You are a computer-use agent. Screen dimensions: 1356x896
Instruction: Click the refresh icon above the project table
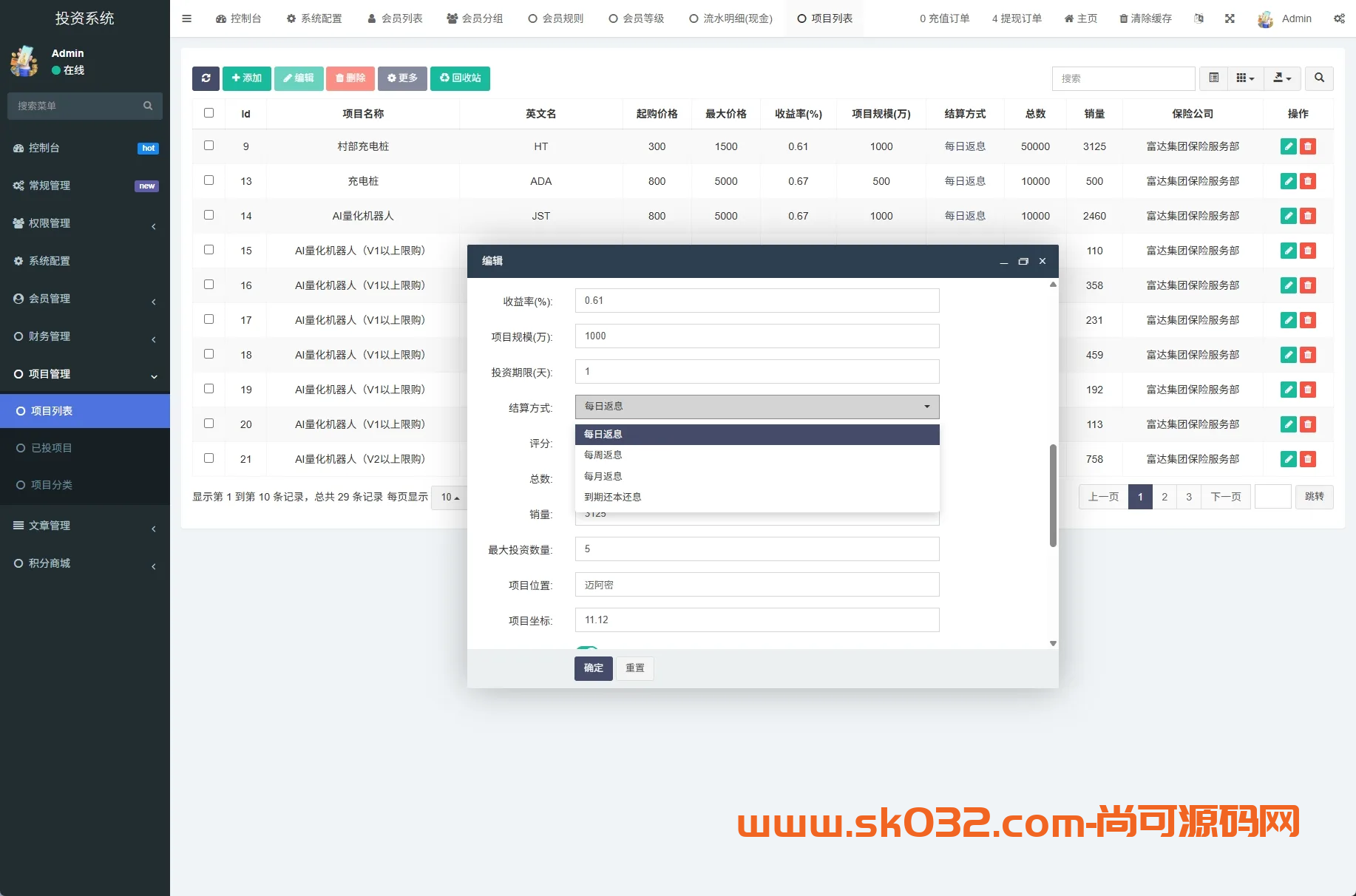[206, 78]
